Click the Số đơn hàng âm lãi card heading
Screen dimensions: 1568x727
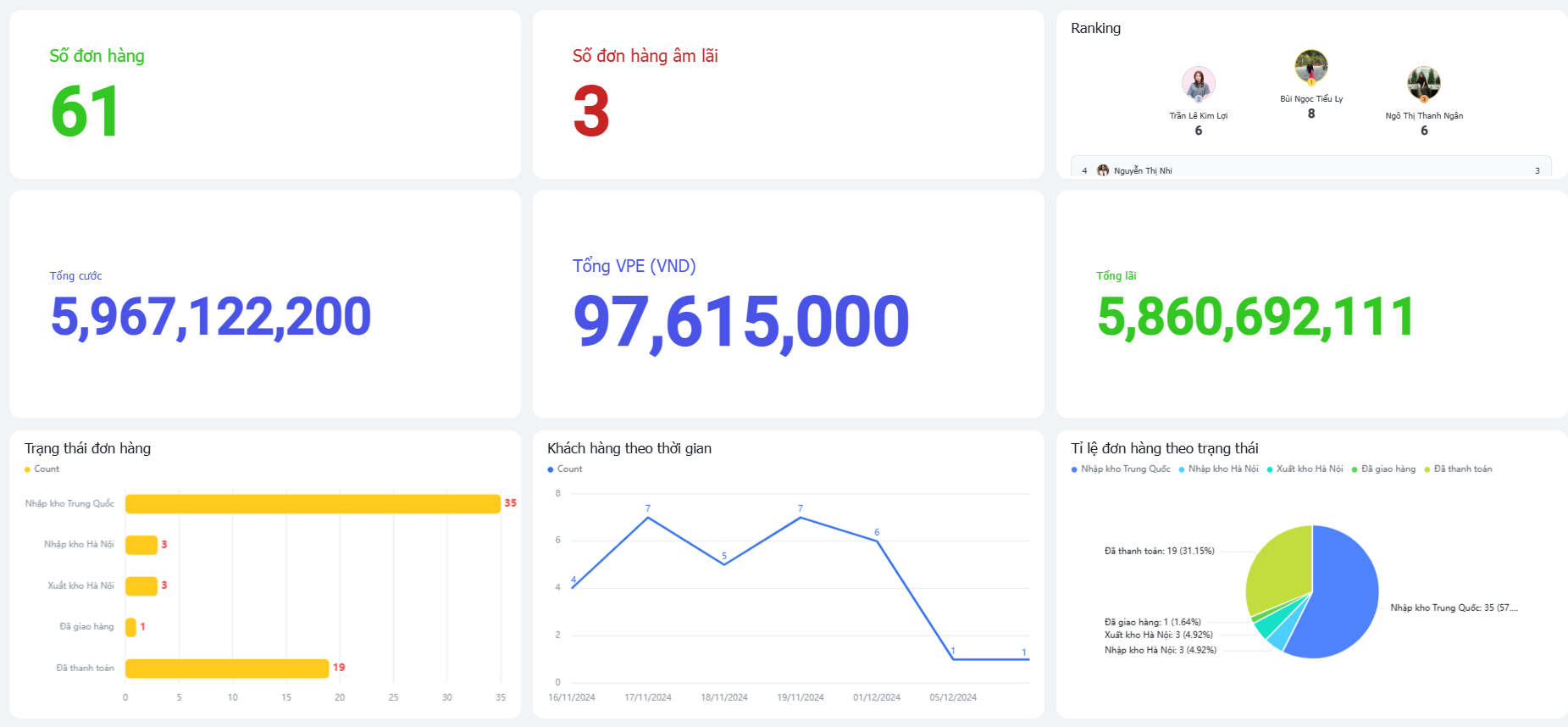[x=645, y=56]
